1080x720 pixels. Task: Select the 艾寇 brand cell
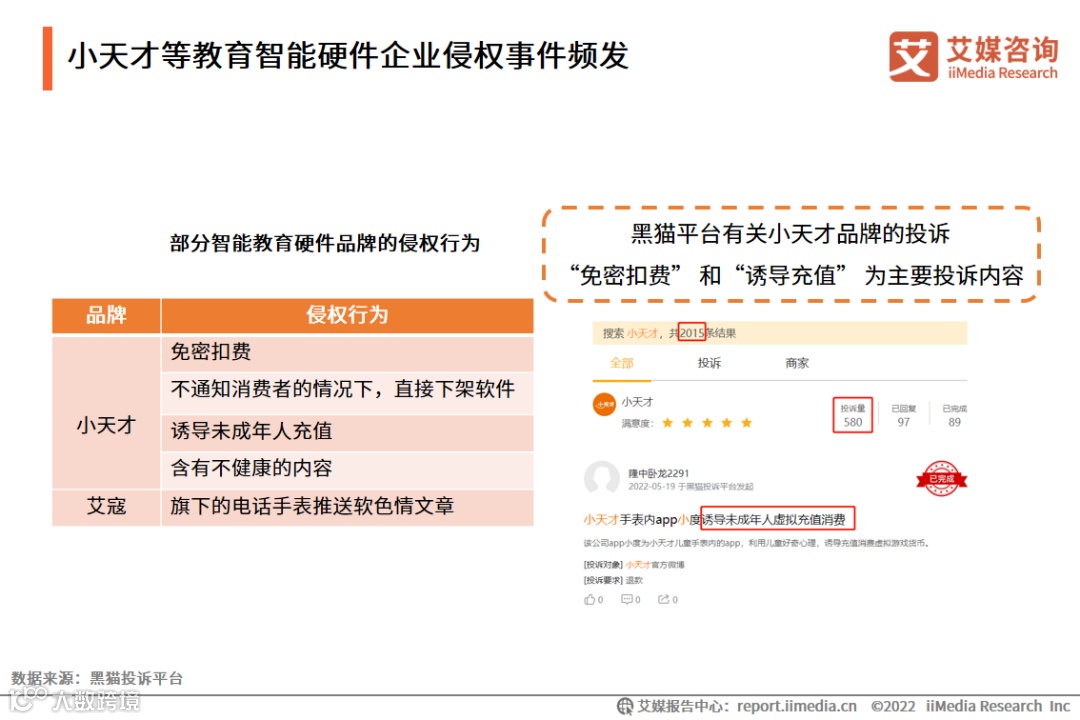click(x=106, y=508)
